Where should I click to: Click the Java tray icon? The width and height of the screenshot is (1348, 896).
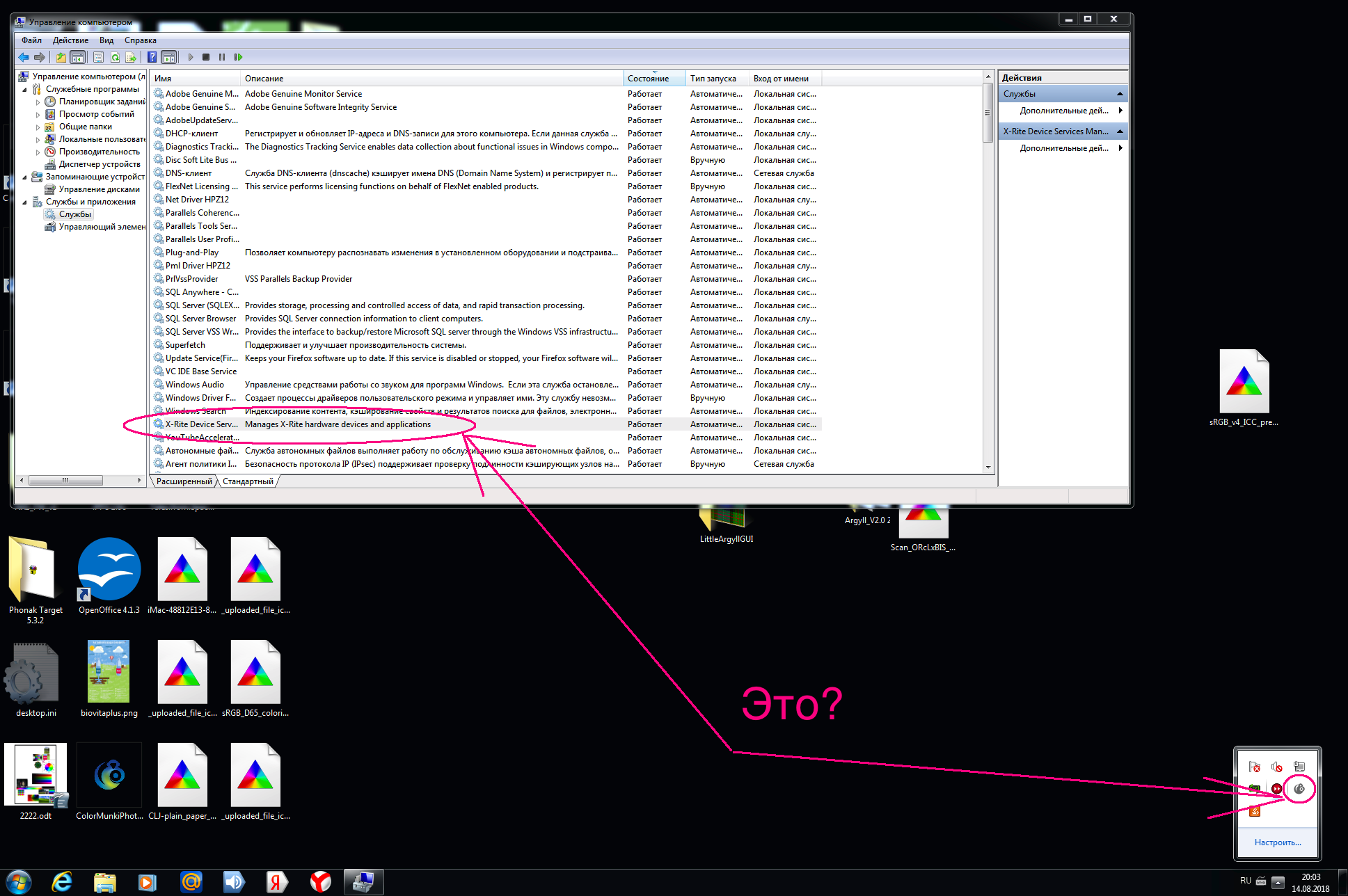coord(1255,810)
